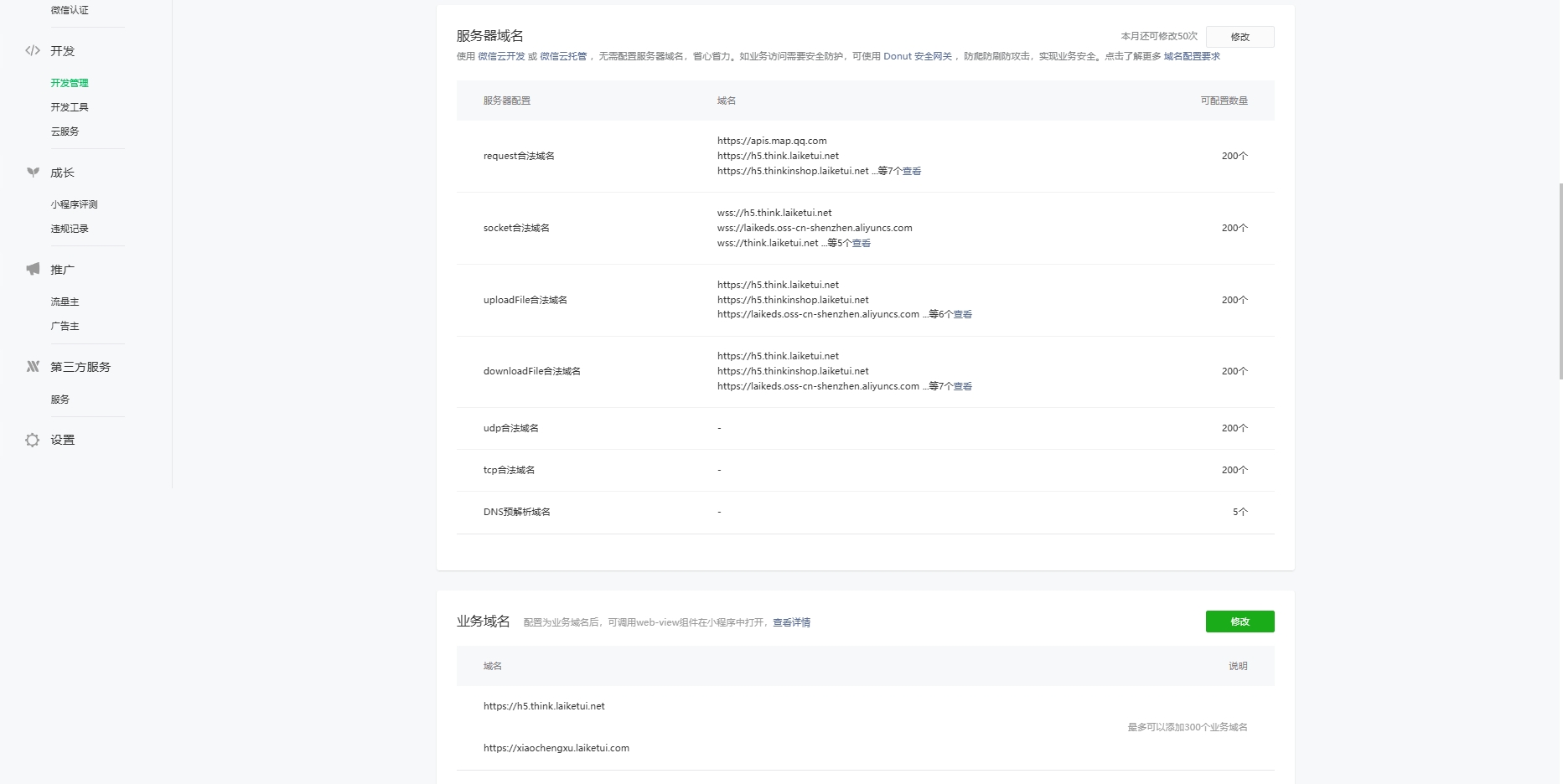Click the green 修改 button for 业务域名
The height and width of the screenshot is (784, 1563).
[1240, 622]
